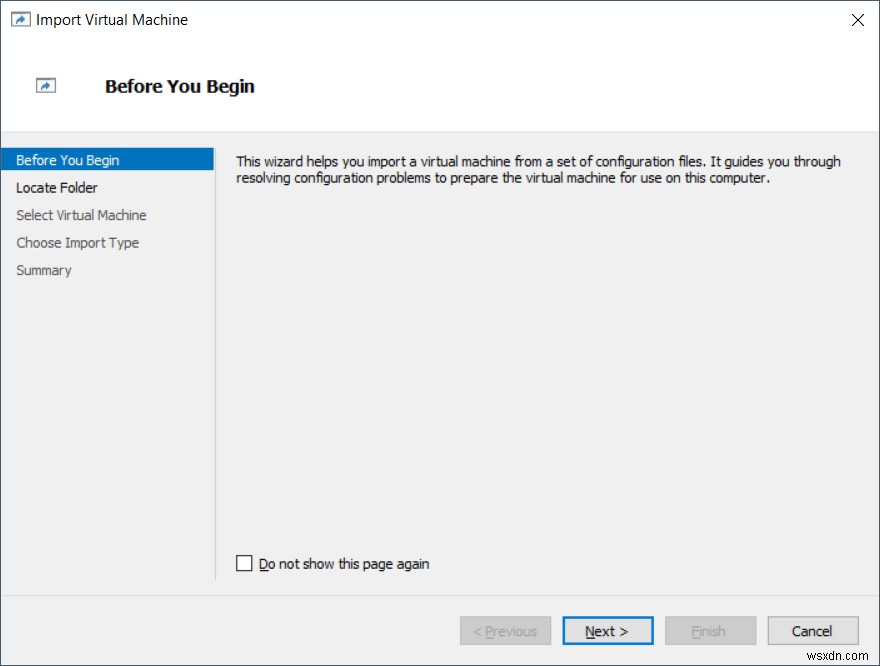Click the Finish button

click(710, 630)
